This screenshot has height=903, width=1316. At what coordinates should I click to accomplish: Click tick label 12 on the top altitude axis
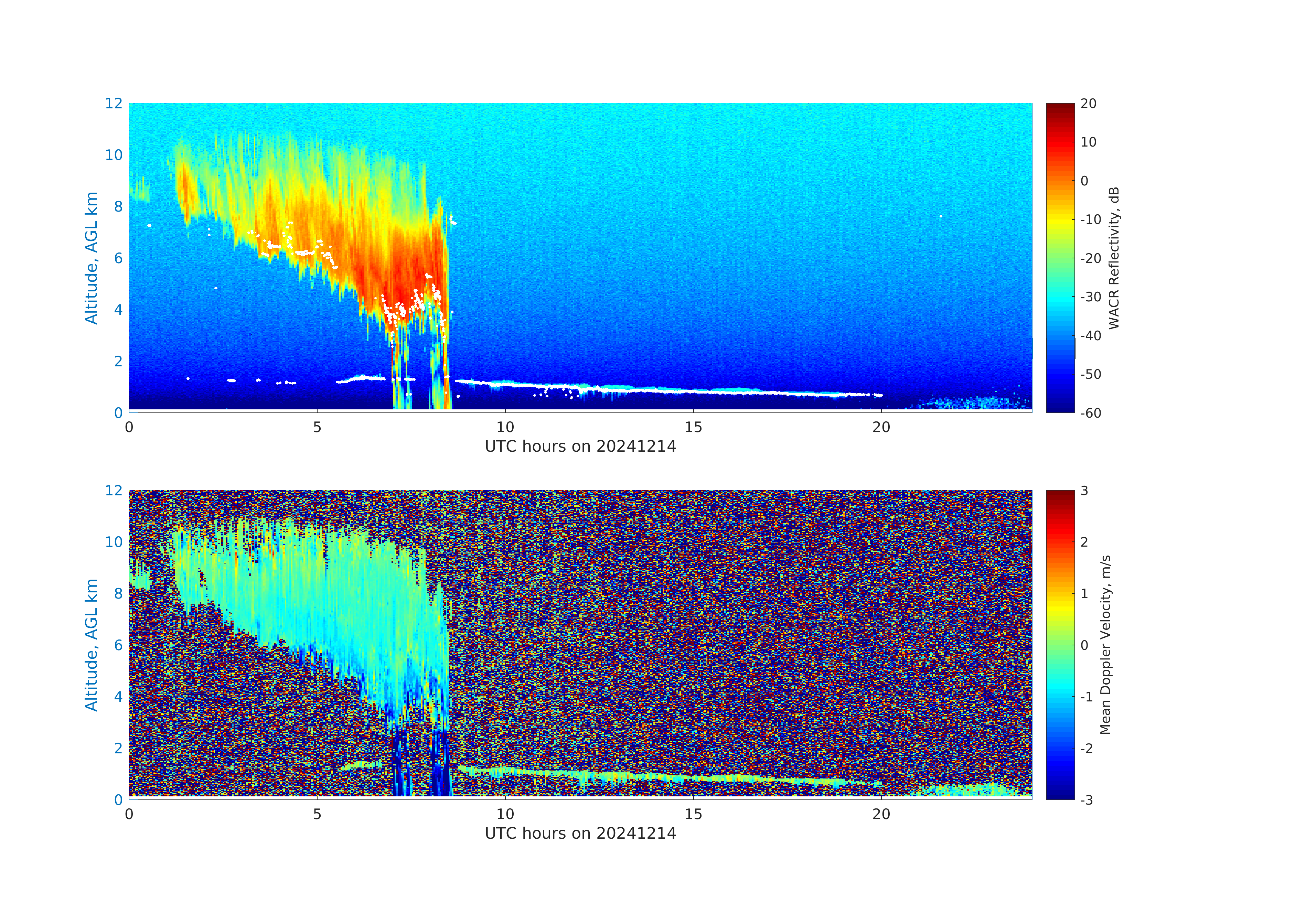[113, 104]
